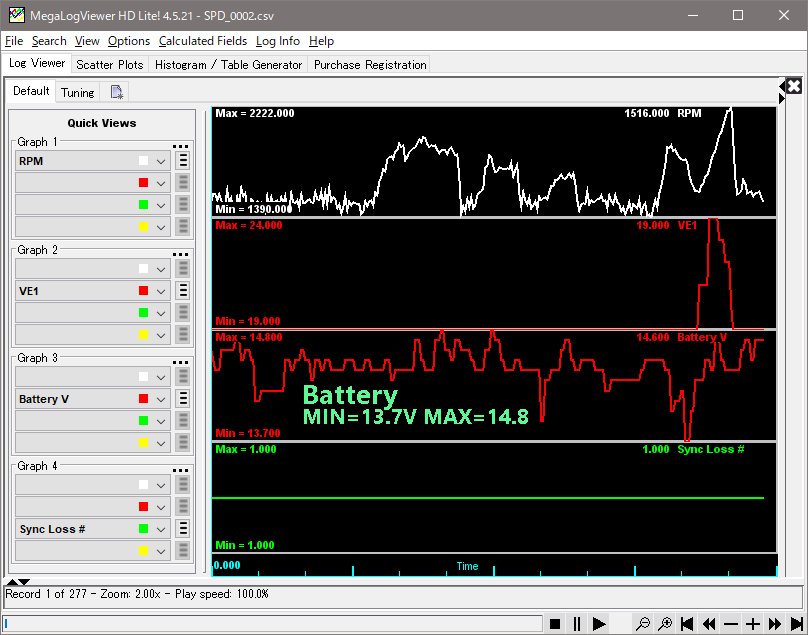
Task: Collapse panel with up-down arrows at bottom left
Action: (18, 582)
